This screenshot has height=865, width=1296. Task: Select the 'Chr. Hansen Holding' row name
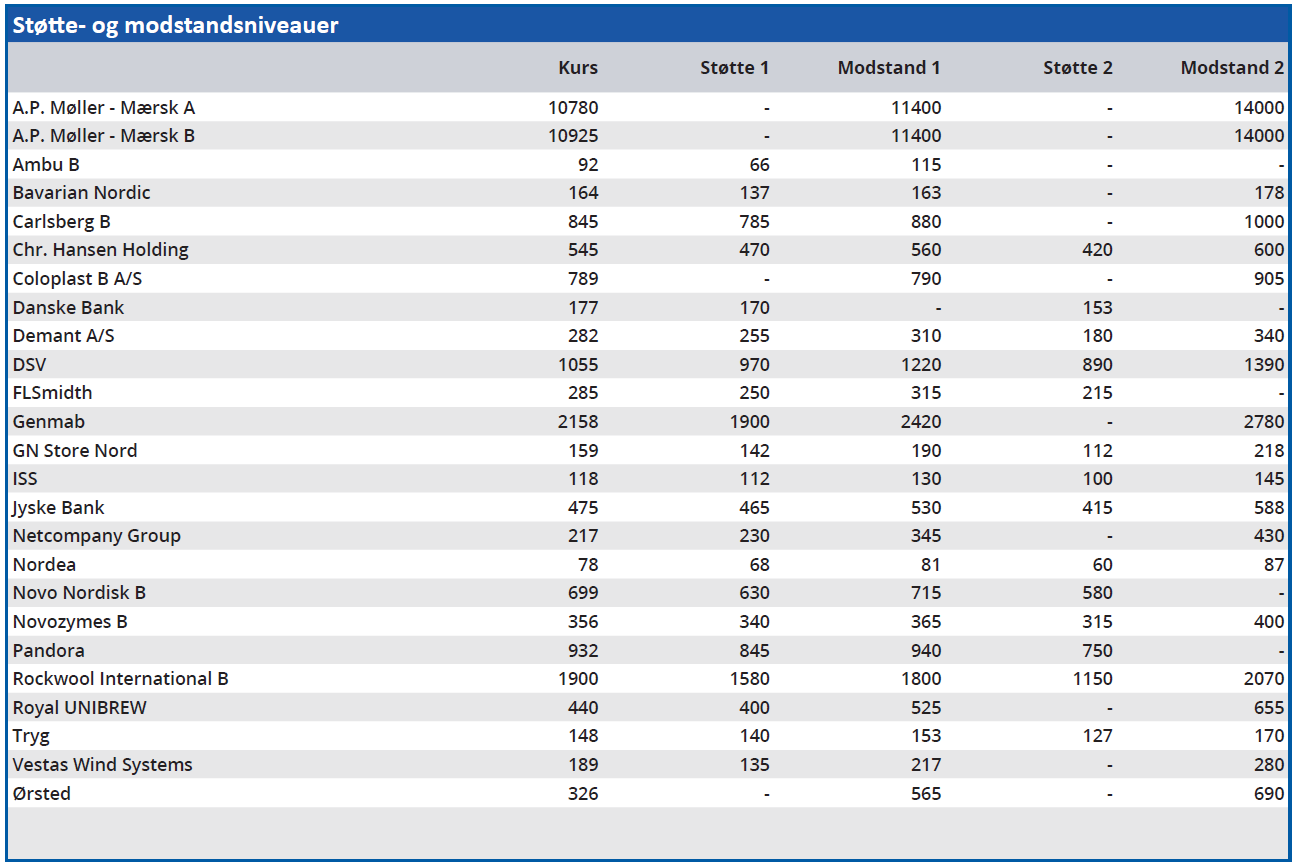click(101, 250)
